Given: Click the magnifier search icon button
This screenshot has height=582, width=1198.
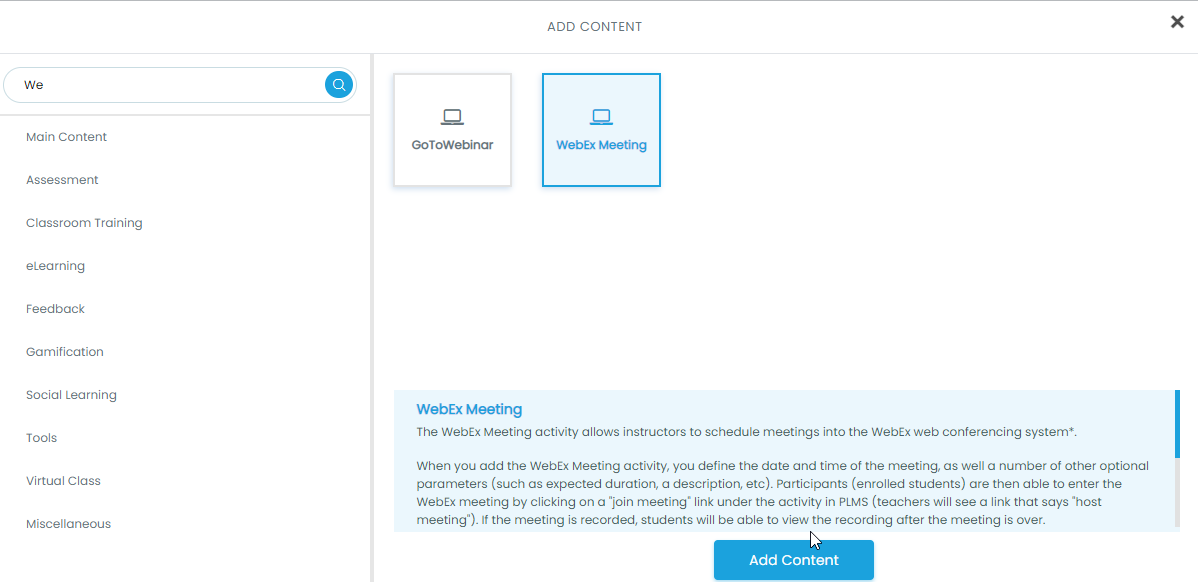Looking at the screenshot, I should pyautogui.click(x=339, y=85).
